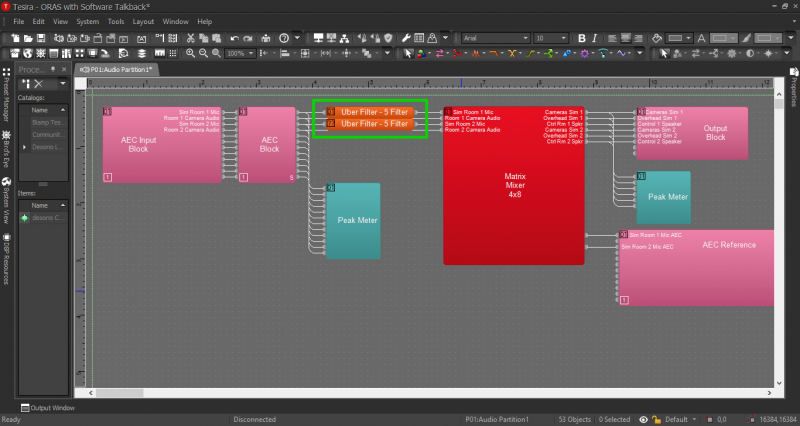
Task: Click the horizontal scrollbar thumb of the canvas
Action: 120,393
